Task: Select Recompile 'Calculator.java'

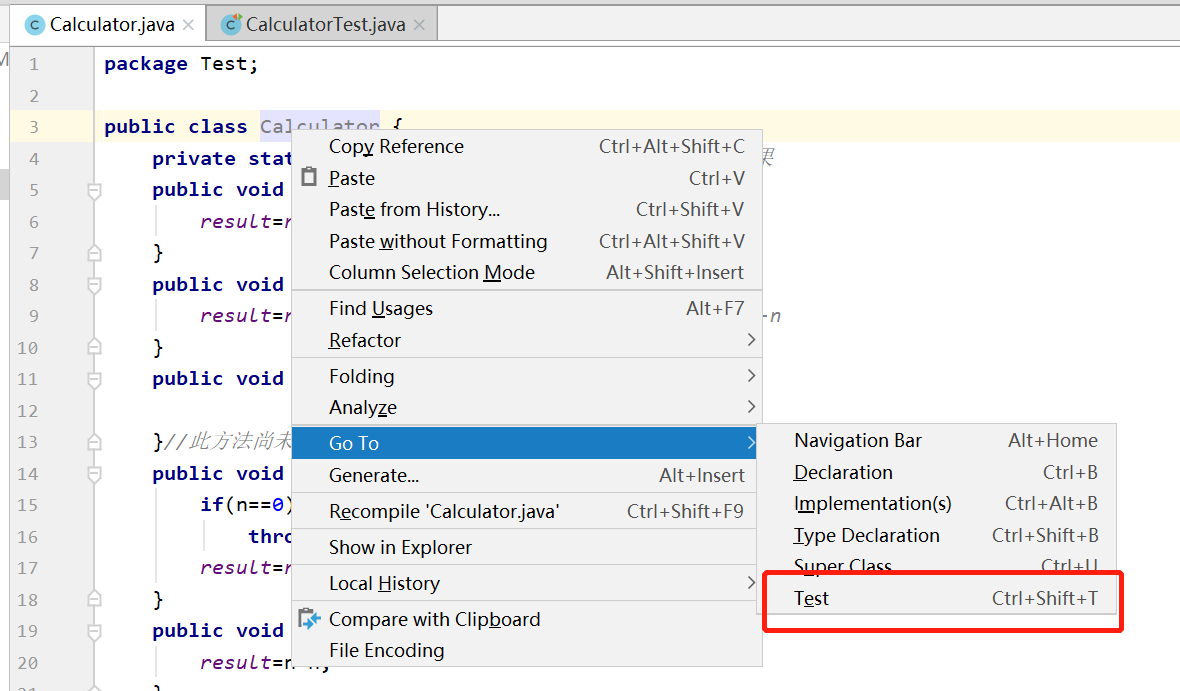Action: click(x=525, y=511)
